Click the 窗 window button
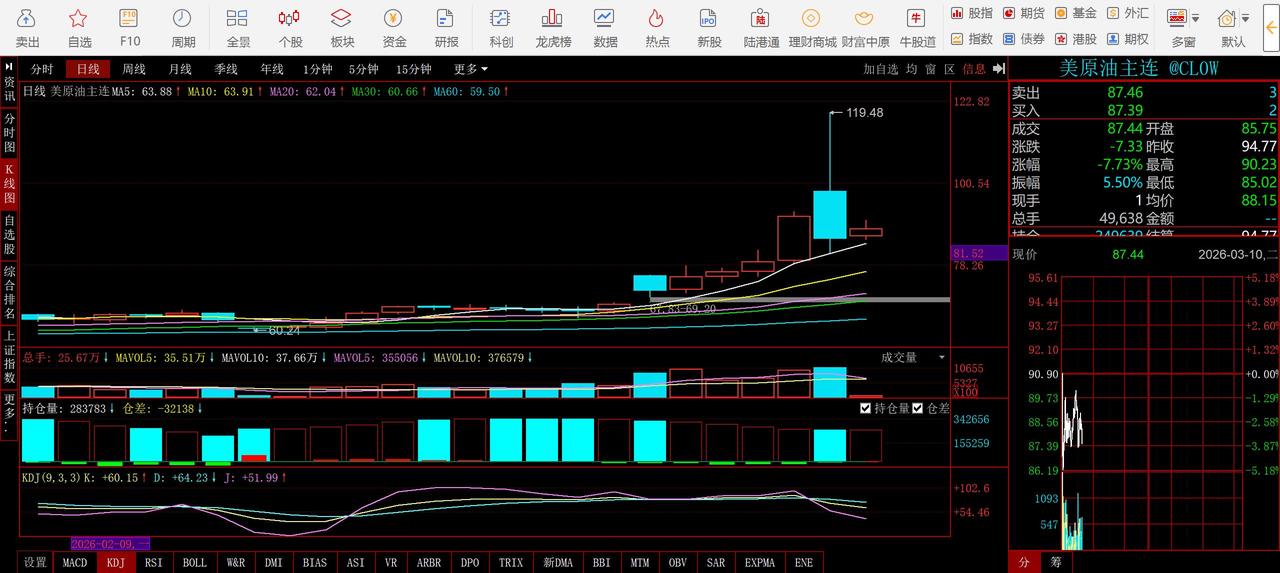Viewport: 1280px width, 573px height. [931, 69]
